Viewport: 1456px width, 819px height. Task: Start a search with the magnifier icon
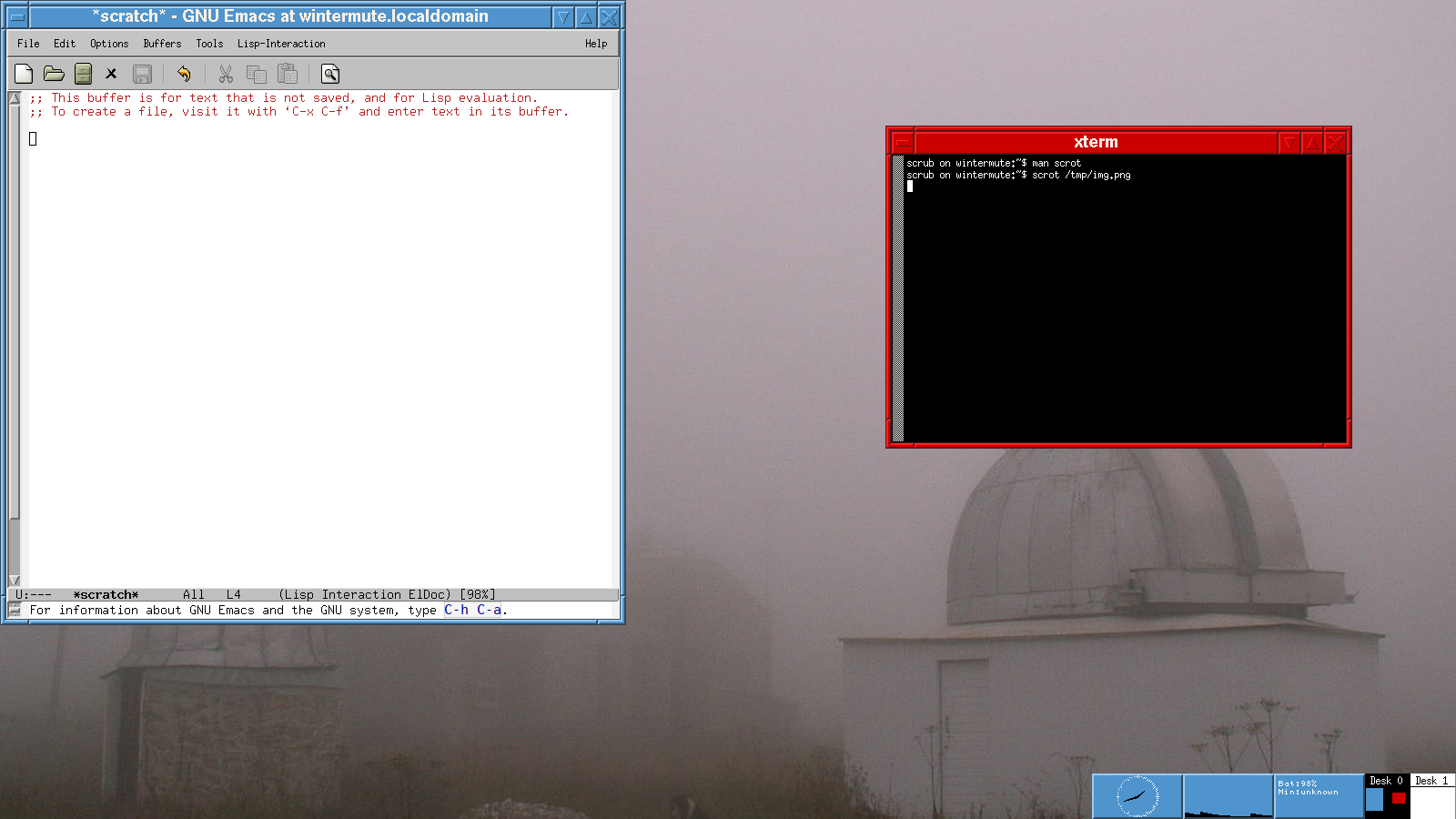pos(330,74)
